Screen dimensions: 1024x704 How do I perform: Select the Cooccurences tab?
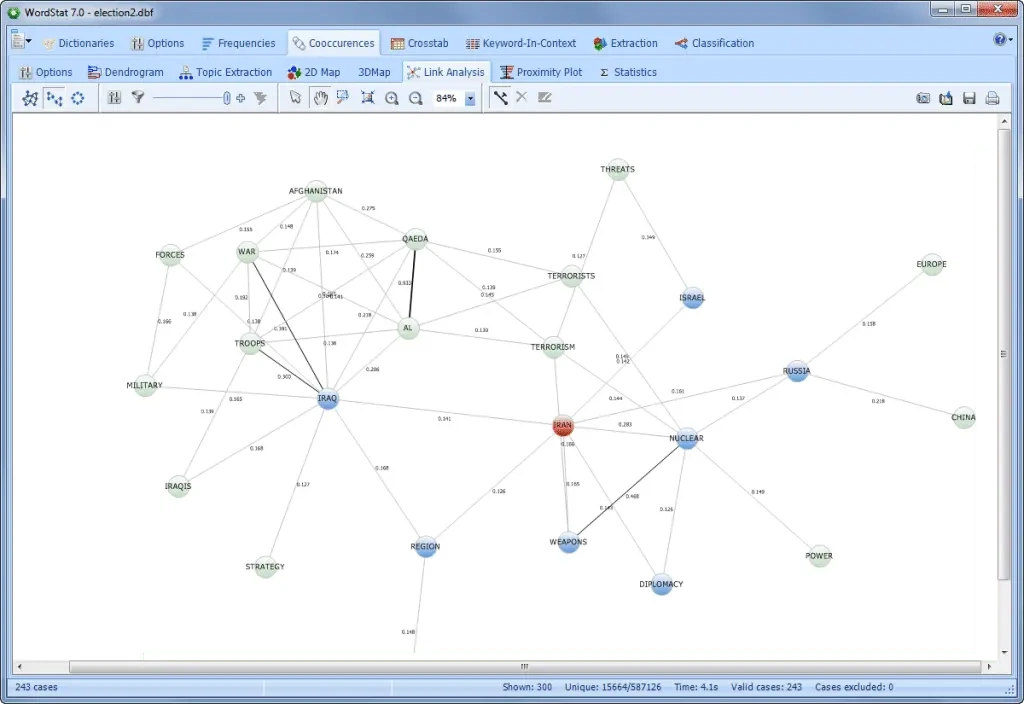(333, 43)
